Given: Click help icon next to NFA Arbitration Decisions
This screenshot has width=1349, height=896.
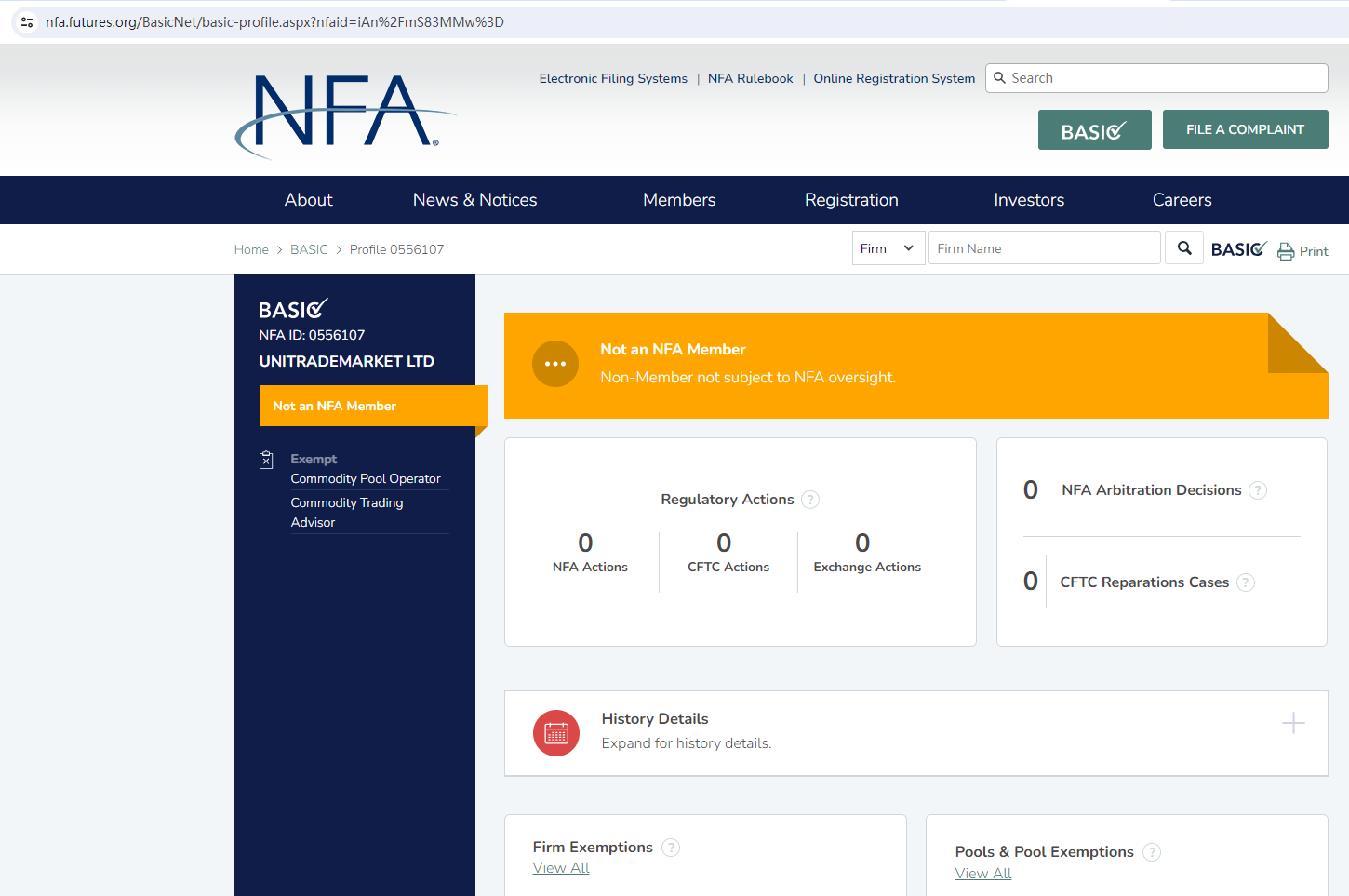Looking at the screenshot, I should point(1258,490).
